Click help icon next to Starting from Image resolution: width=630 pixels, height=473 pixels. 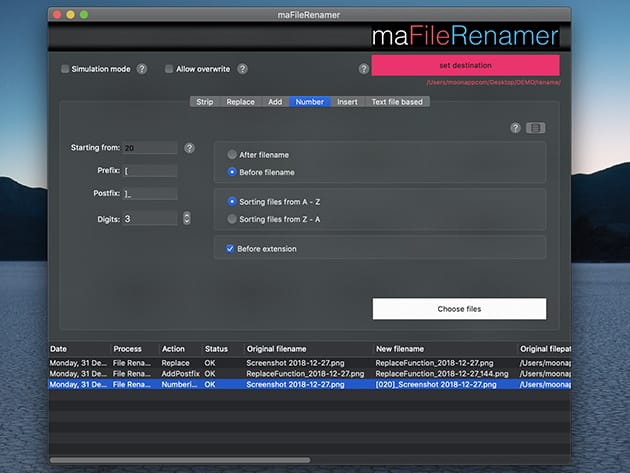pos(190,148)
